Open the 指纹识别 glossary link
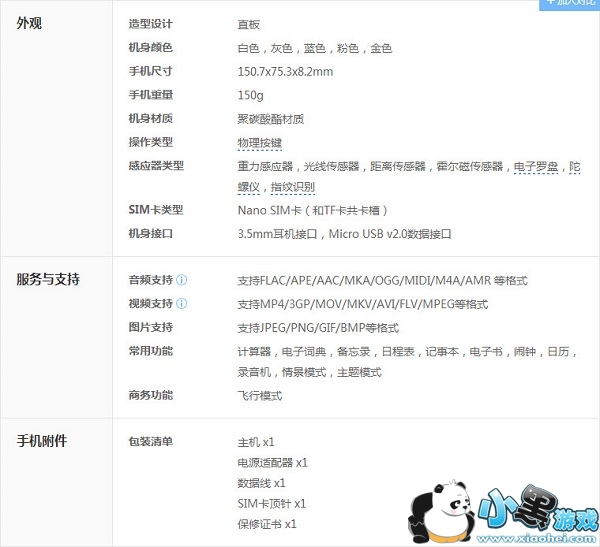 point(293,187)
